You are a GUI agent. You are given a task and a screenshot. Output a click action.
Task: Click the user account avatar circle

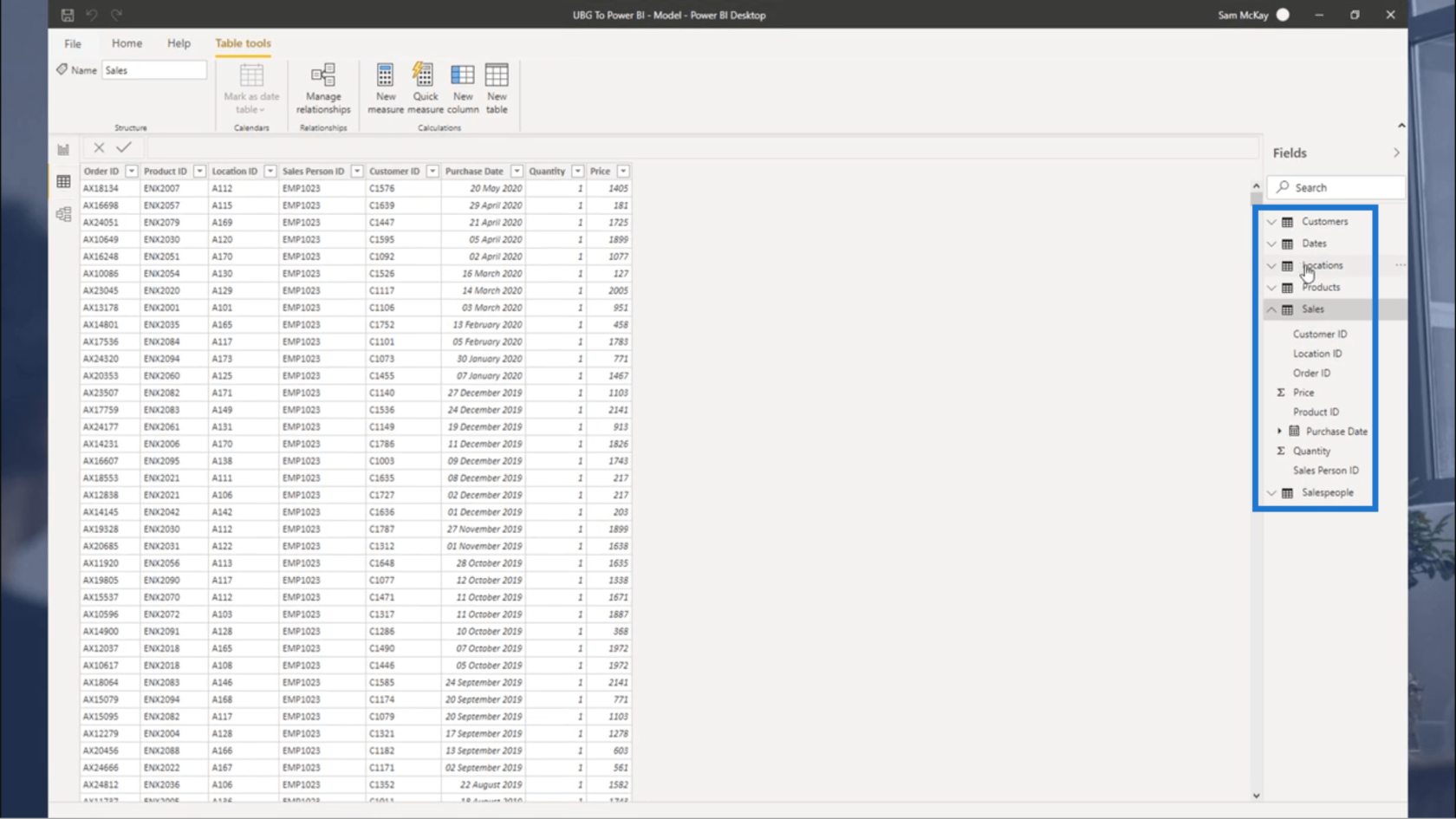(x=1284, y=15)
